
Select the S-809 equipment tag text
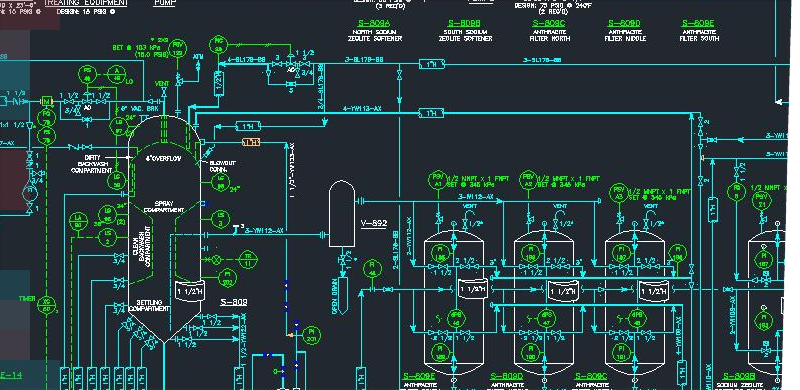point(234,302)
